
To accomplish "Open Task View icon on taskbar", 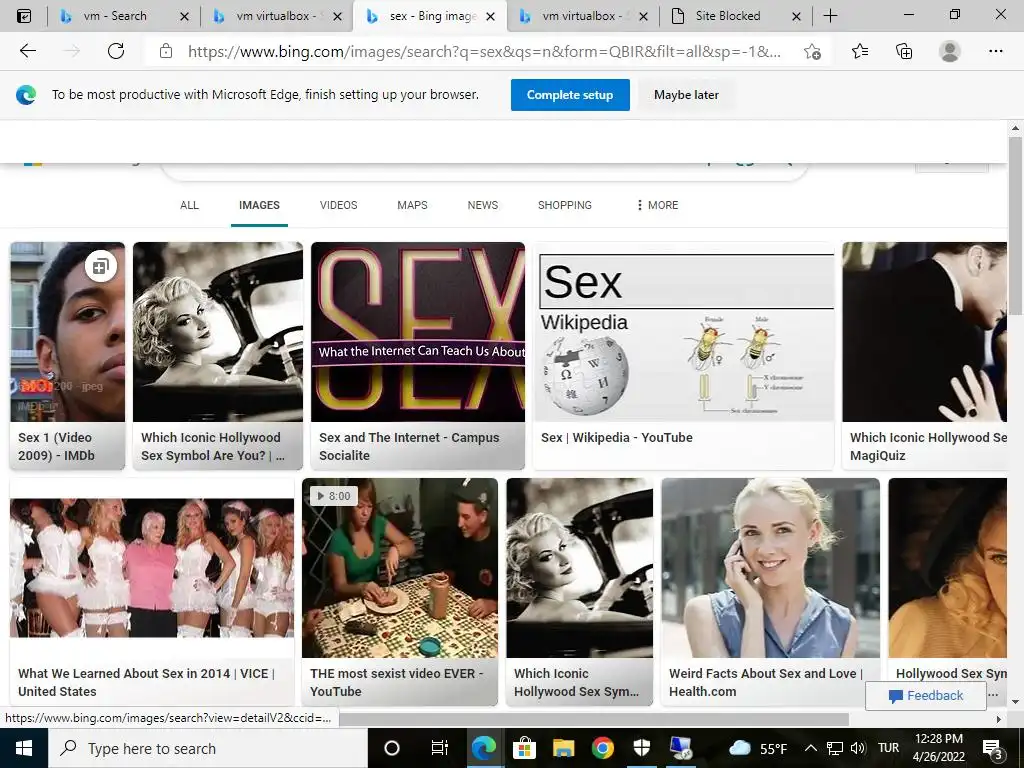I will point(440,748).
